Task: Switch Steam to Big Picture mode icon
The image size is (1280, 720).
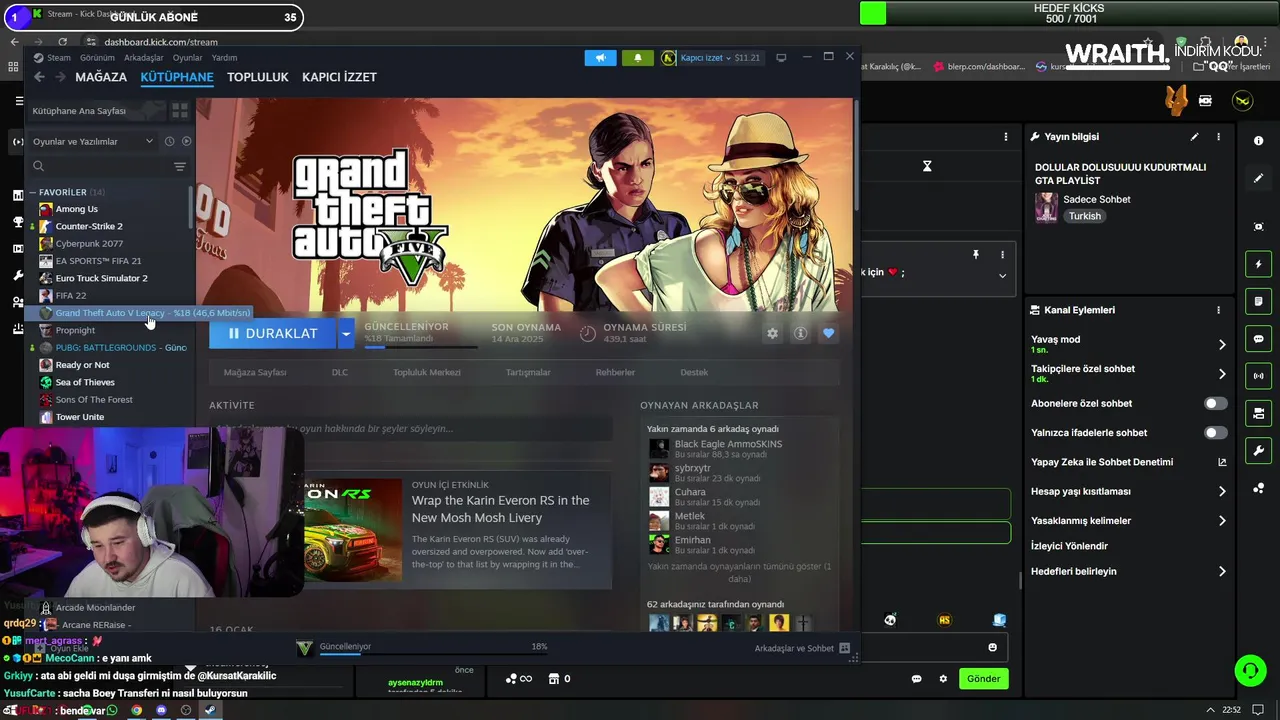Action: [781, 58]
